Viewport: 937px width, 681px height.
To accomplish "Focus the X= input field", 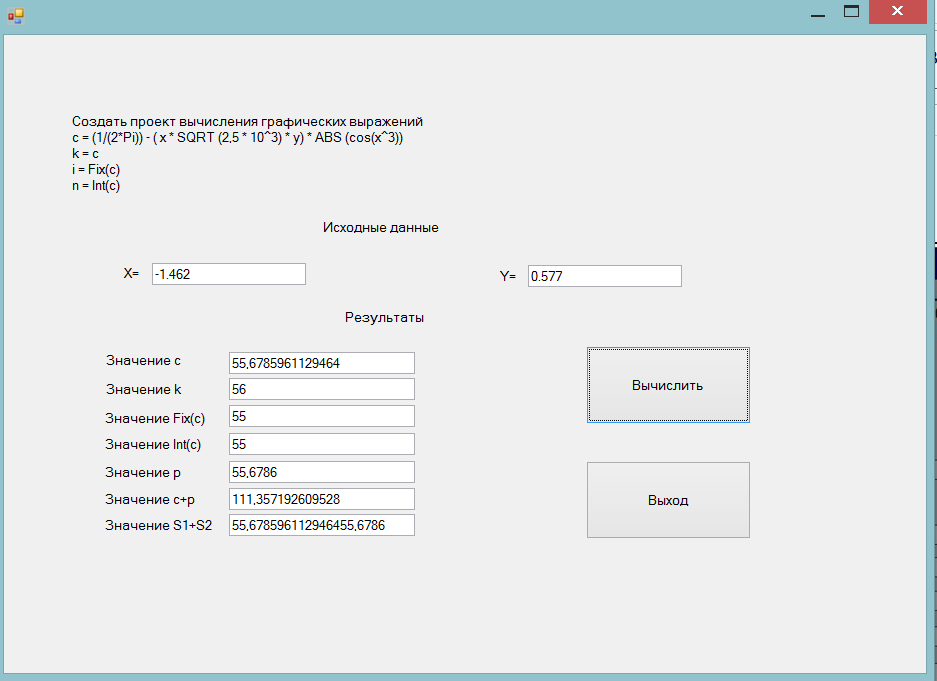I will click(x=229, y=274).
